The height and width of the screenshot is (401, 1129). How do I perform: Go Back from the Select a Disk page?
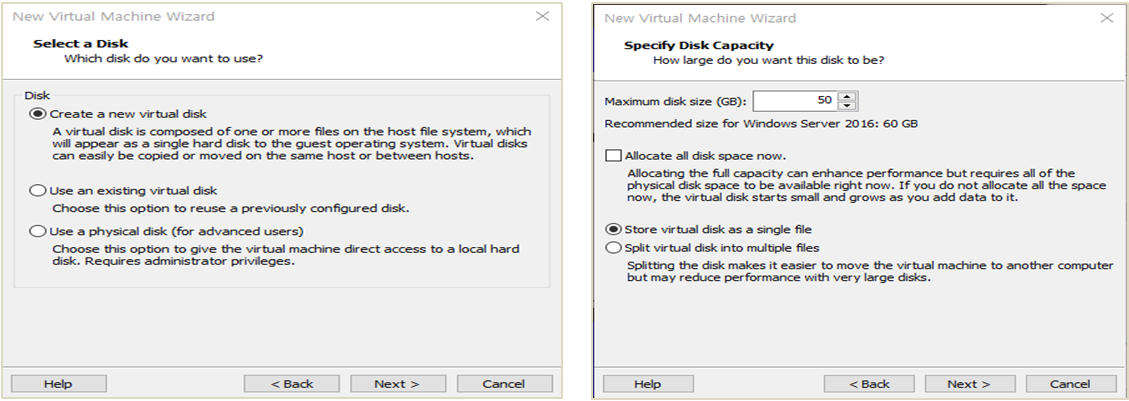(292, 384)
